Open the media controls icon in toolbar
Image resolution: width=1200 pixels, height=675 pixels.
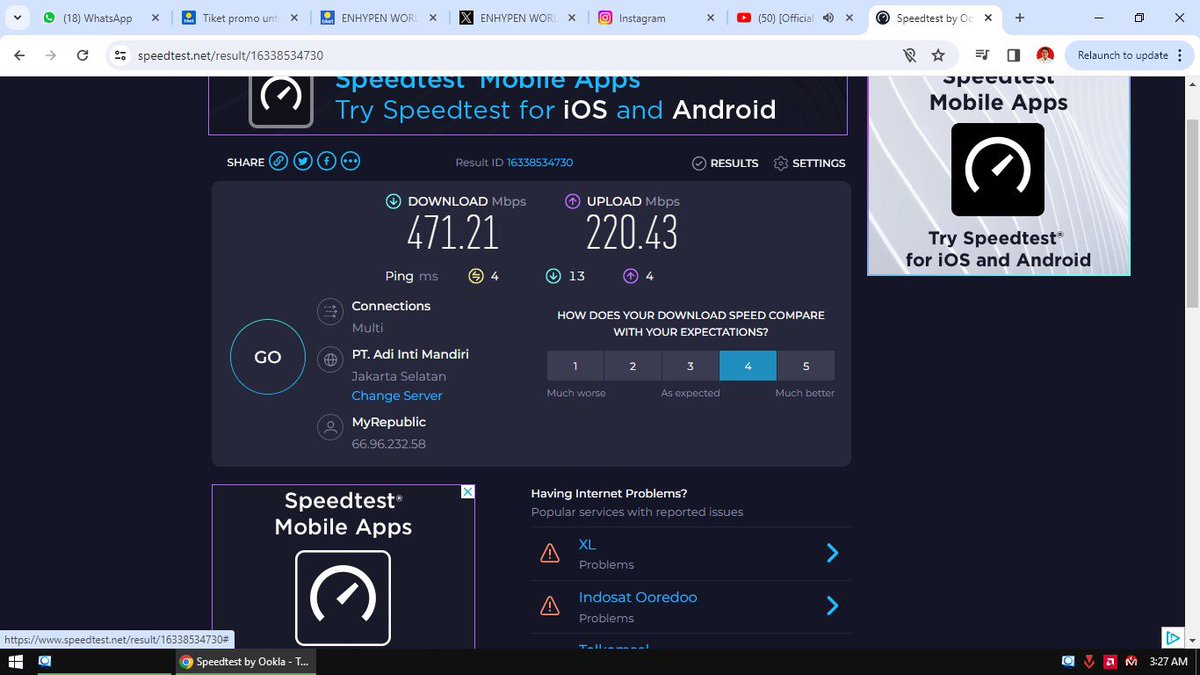click(x=983, y=55)
